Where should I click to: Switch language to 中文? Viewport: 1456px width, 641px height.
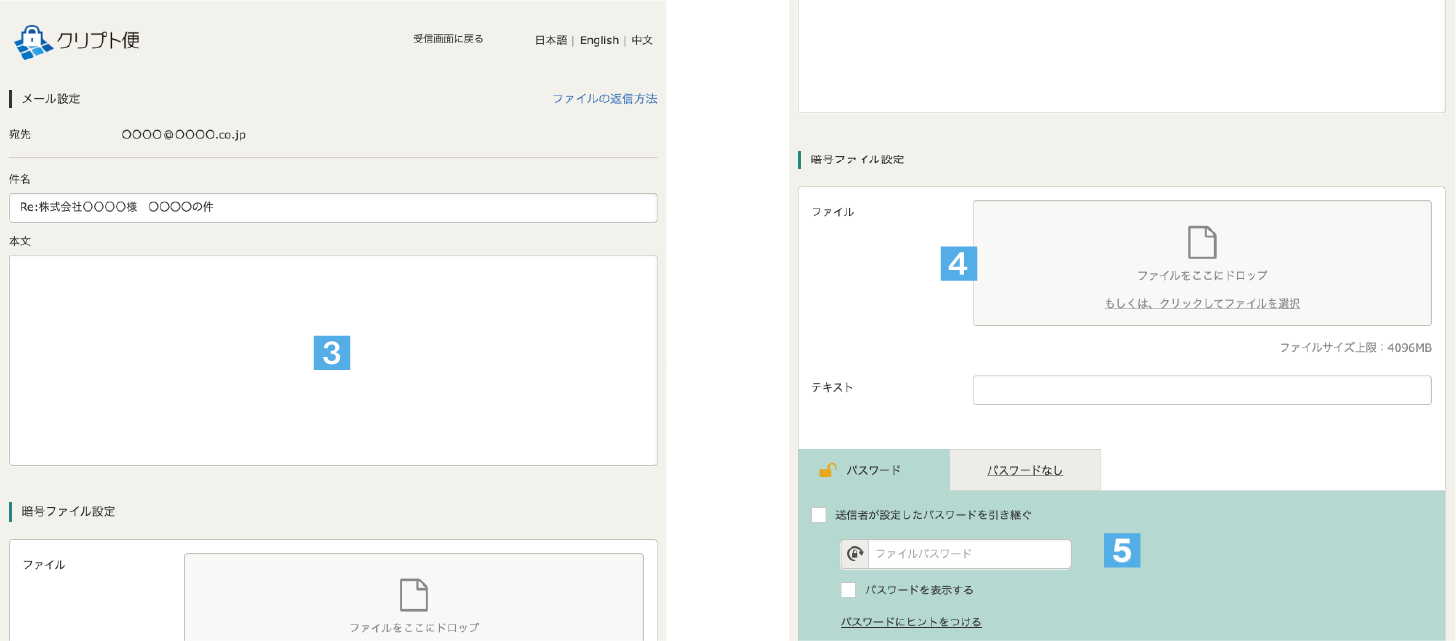[642, 40]
